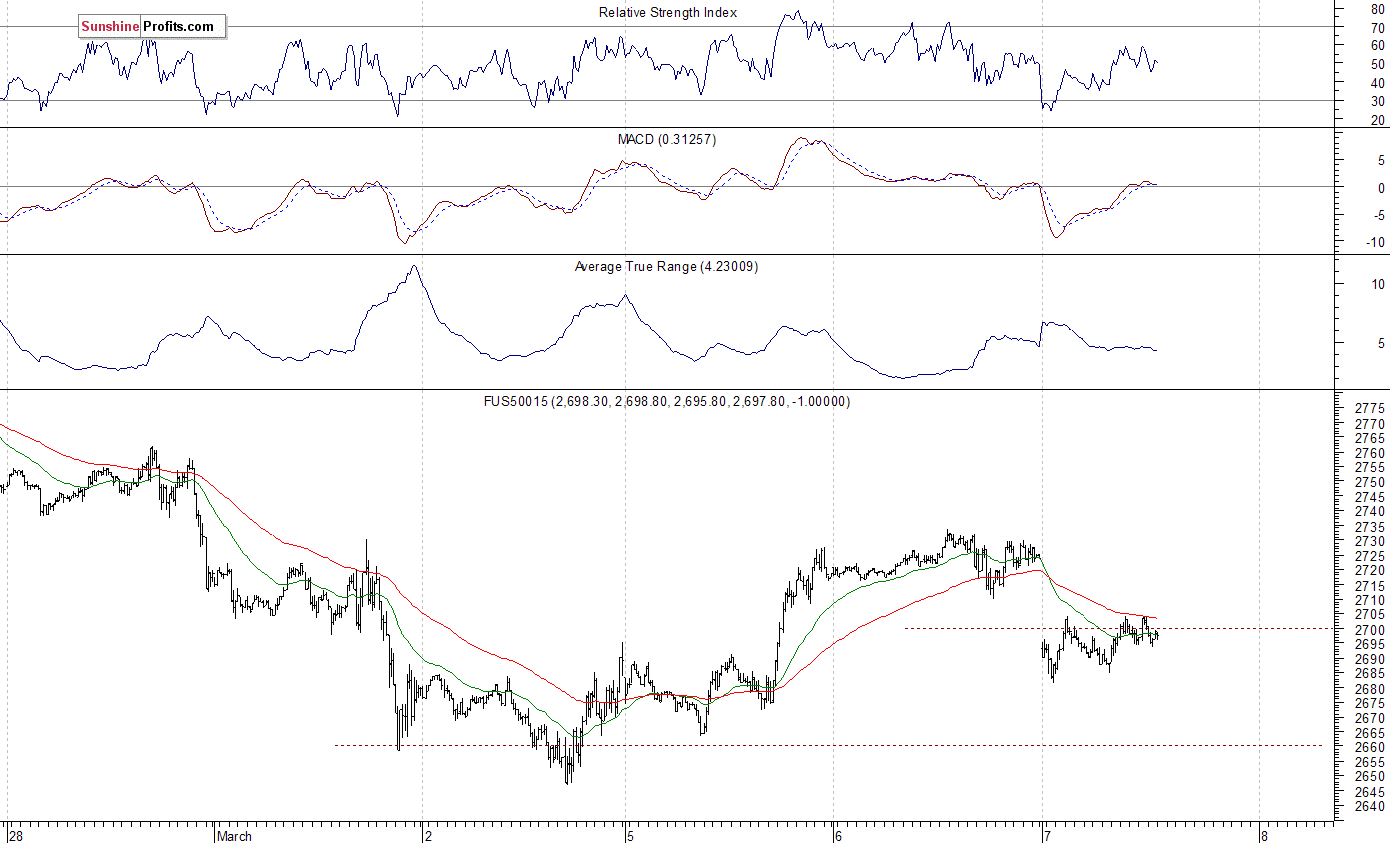Select the FUS50015 price chart title

667,401
